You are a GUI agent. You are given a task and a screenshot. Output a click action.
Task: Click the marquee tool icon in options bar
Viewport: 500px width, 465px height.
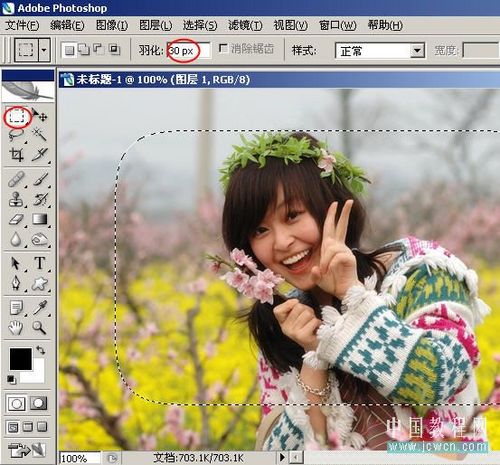click(26, 50)
